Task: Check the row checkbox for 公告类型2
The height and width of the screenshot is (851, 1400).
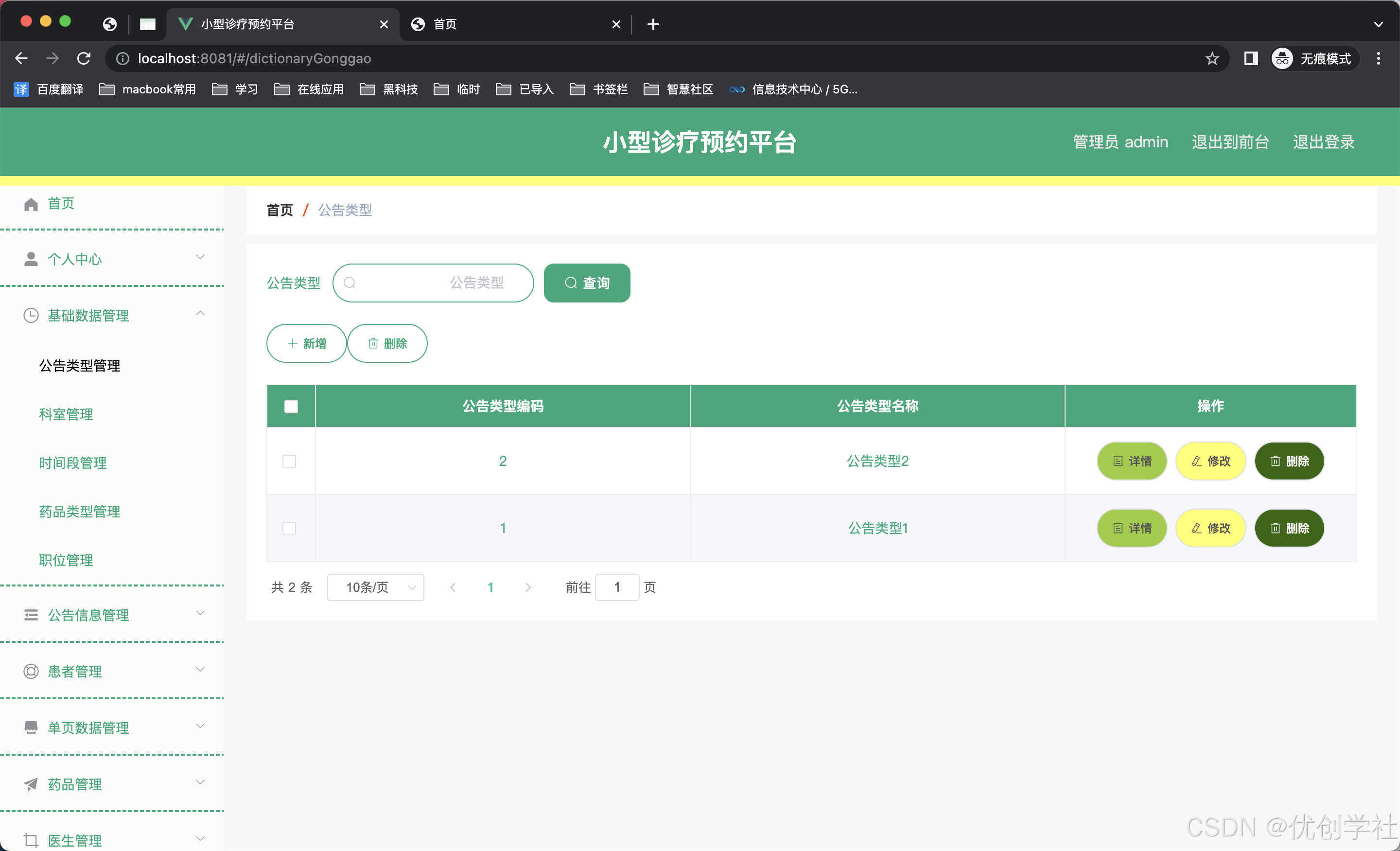Action: [289, 461]
